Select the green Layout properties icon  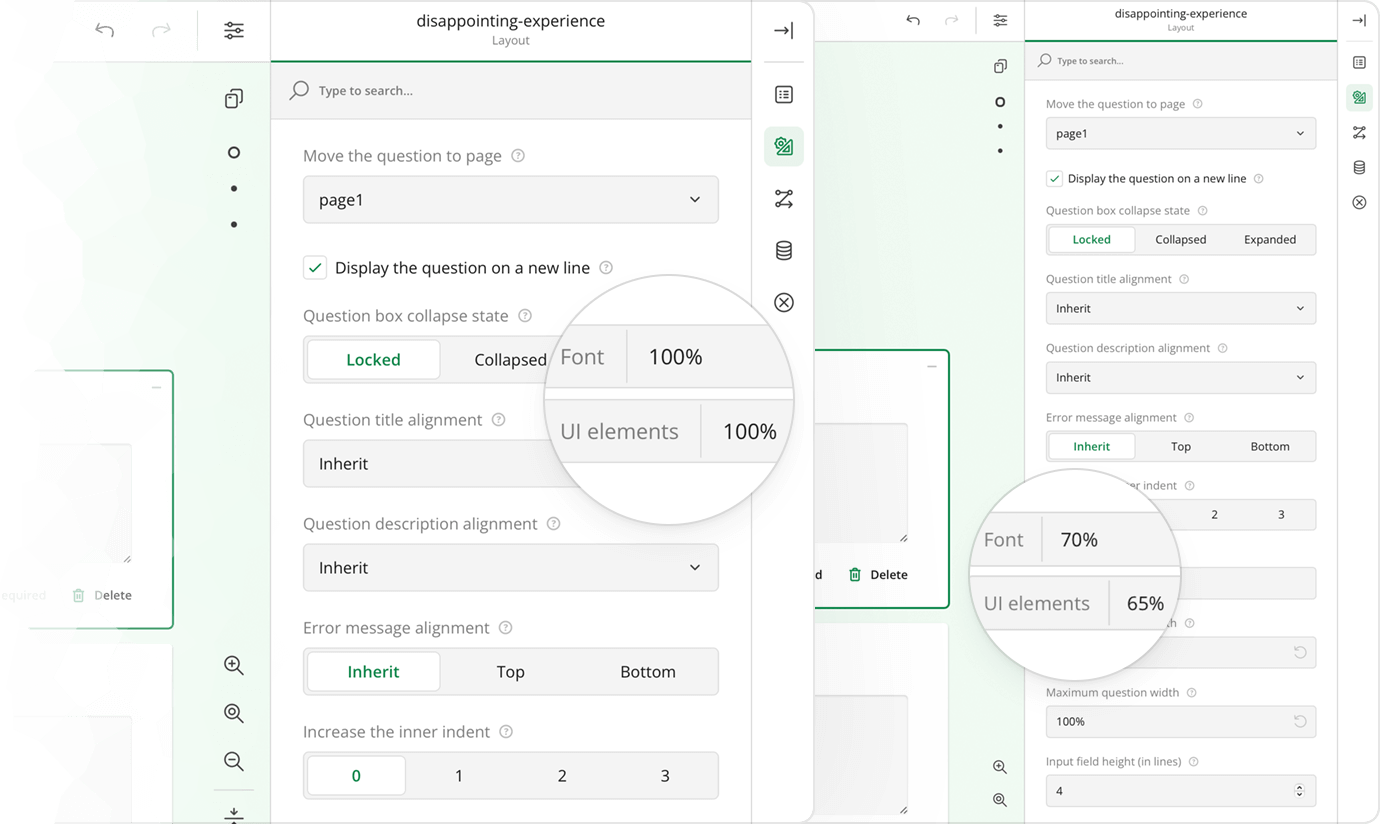coord(783,146)
